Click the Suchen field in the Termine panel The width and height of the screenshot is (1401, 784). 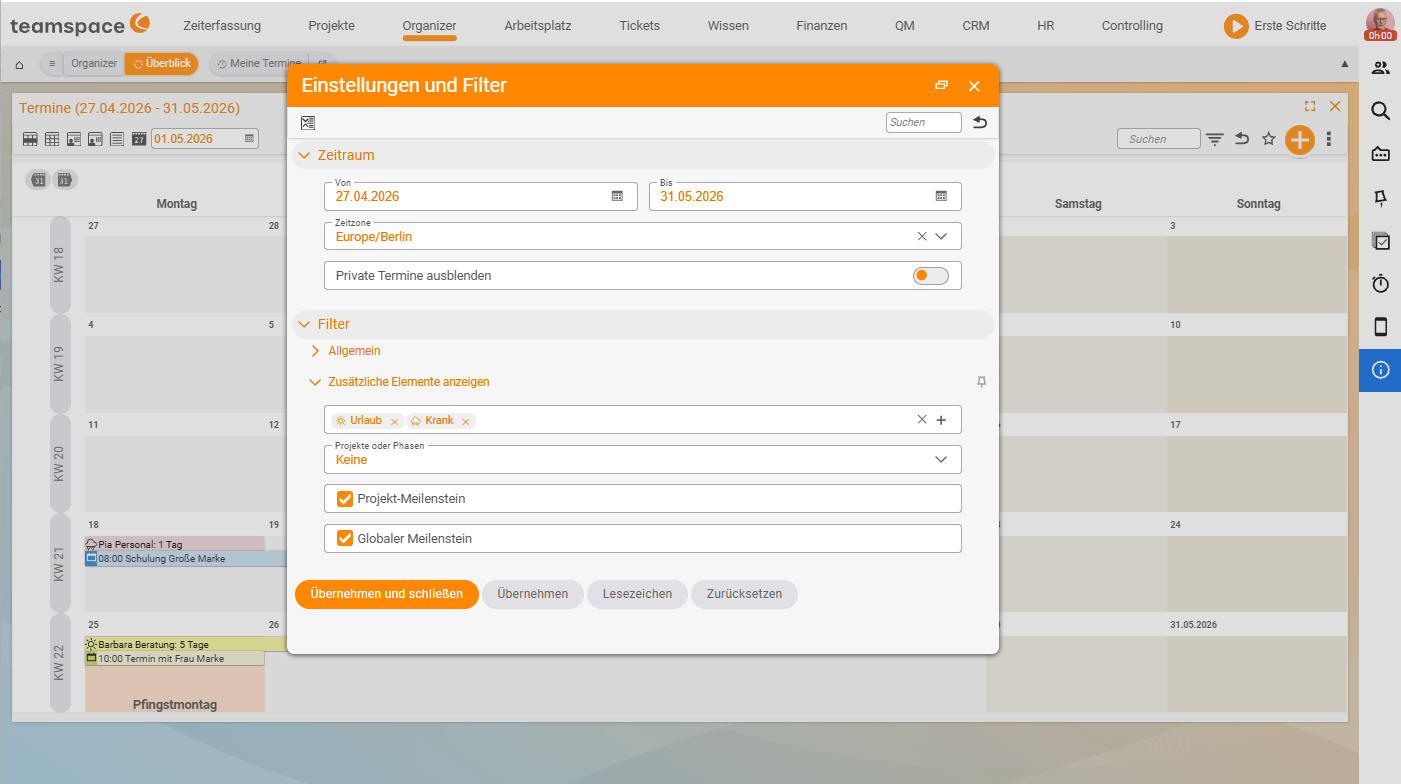click(1158, 139)
